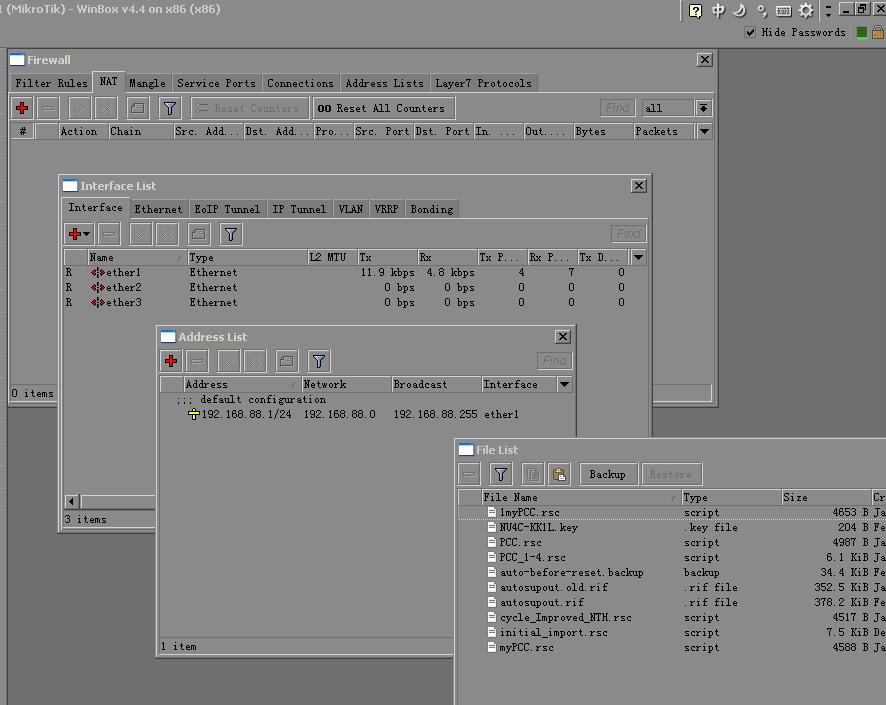Select the 1myPCC.rsc file
Viewport: 886px width, 705px height.
pos(671,512)
